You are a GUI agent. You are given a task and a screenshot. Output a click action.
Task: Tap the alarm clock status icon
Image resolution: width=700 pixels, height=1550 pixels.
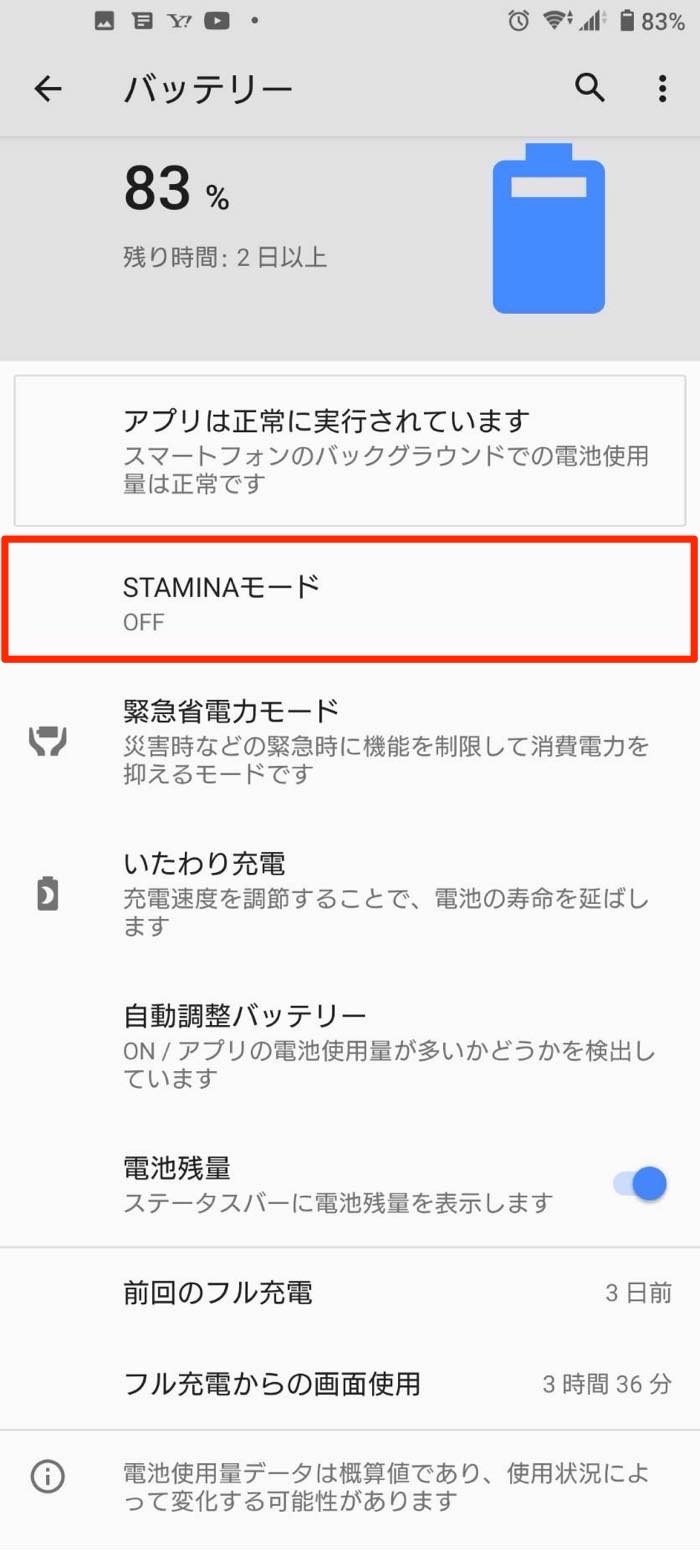pyautogui.click(x=518, y=21)
